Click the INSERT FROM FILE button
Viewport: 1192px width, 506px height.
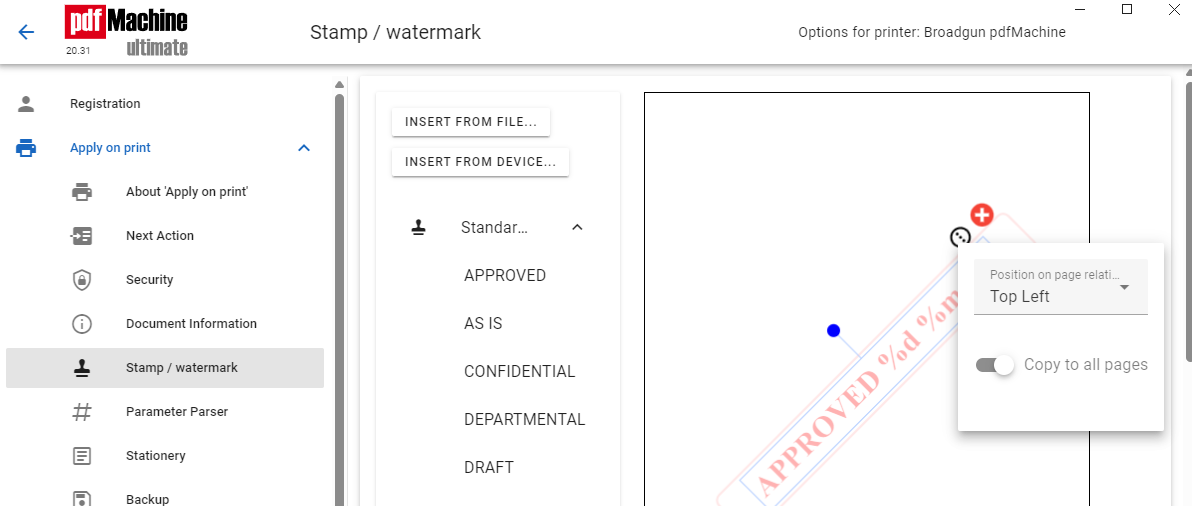pos(471,122)
